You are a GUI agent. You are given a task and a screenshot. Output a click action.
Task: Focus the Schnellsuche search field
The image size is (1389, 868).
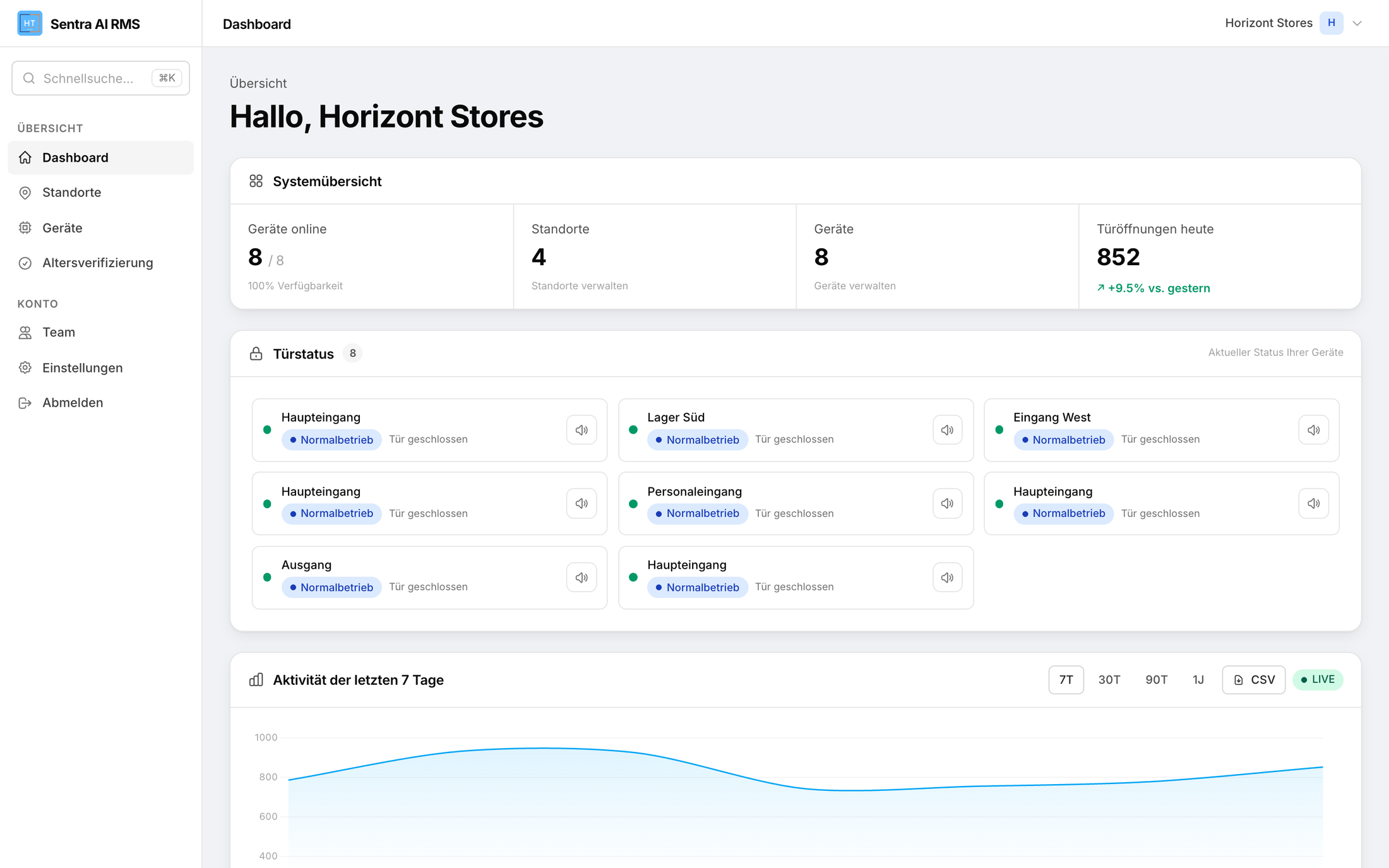[x=100, y=78]
